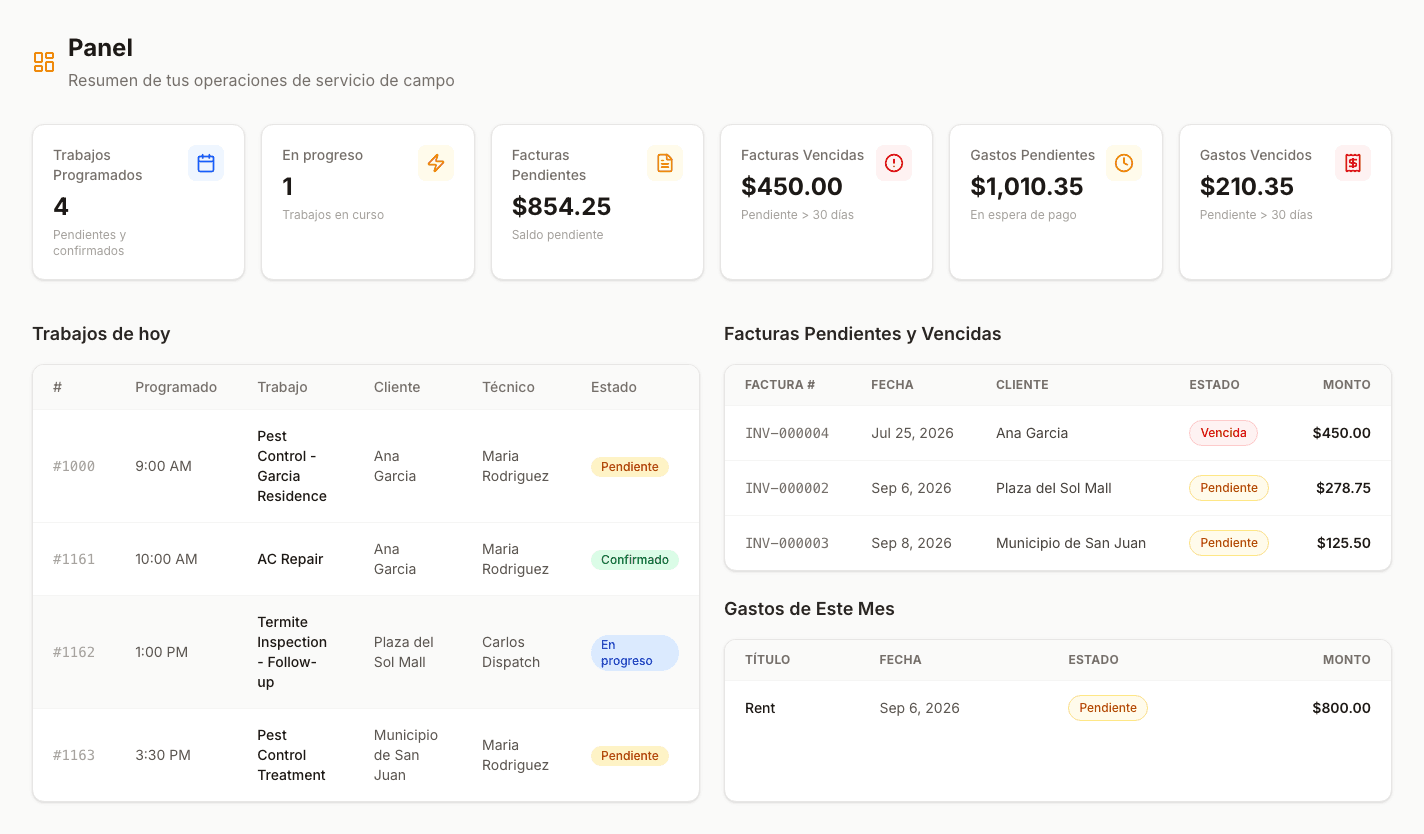Click Pendiente badge for Municipio de San Juan invoice
1424x834 pixels.
pyautogui.click(x=1229, y=543)
